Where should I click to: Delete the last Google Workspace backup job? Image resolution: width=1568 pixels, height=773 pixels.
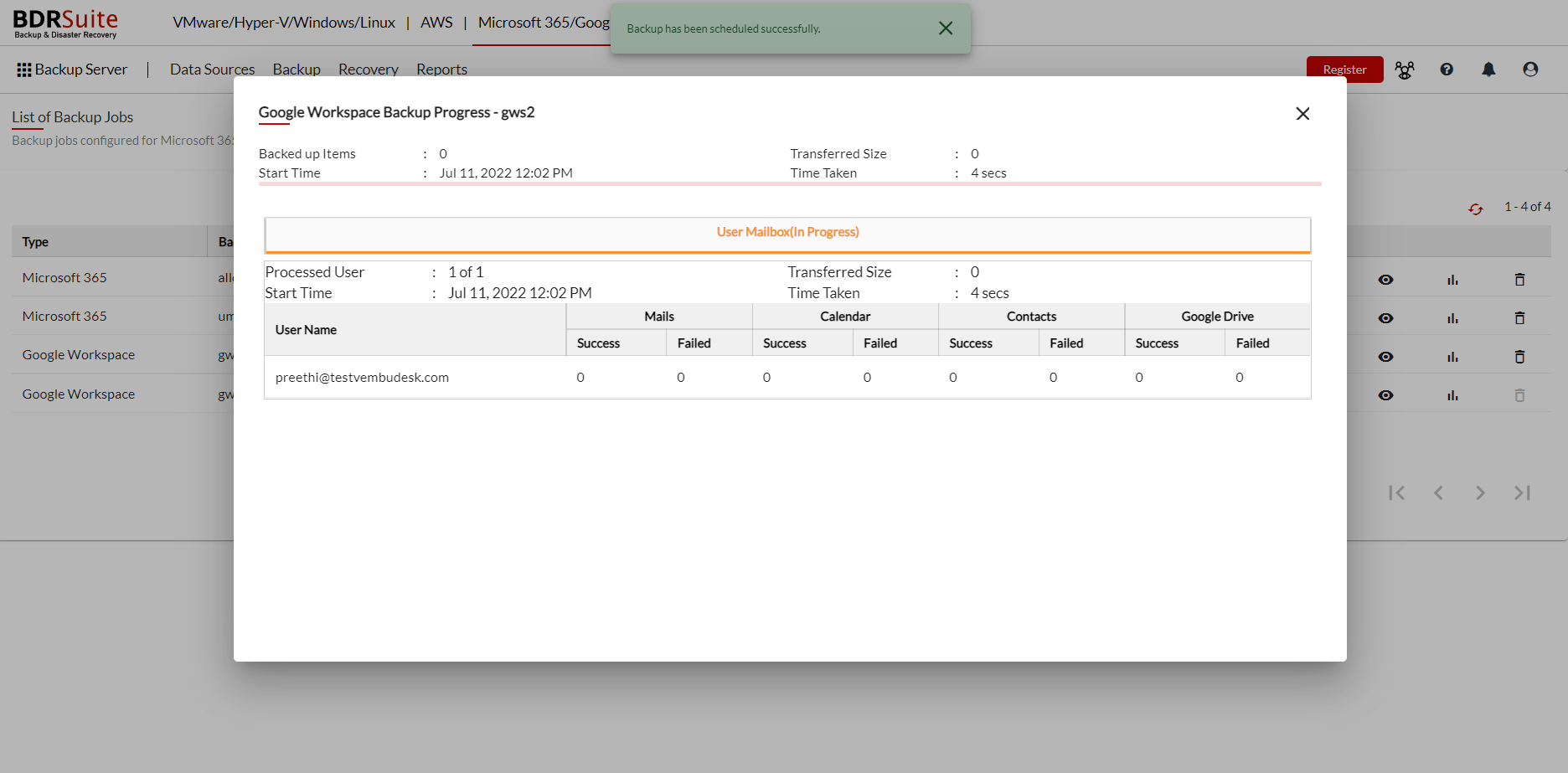point(1519,395)
